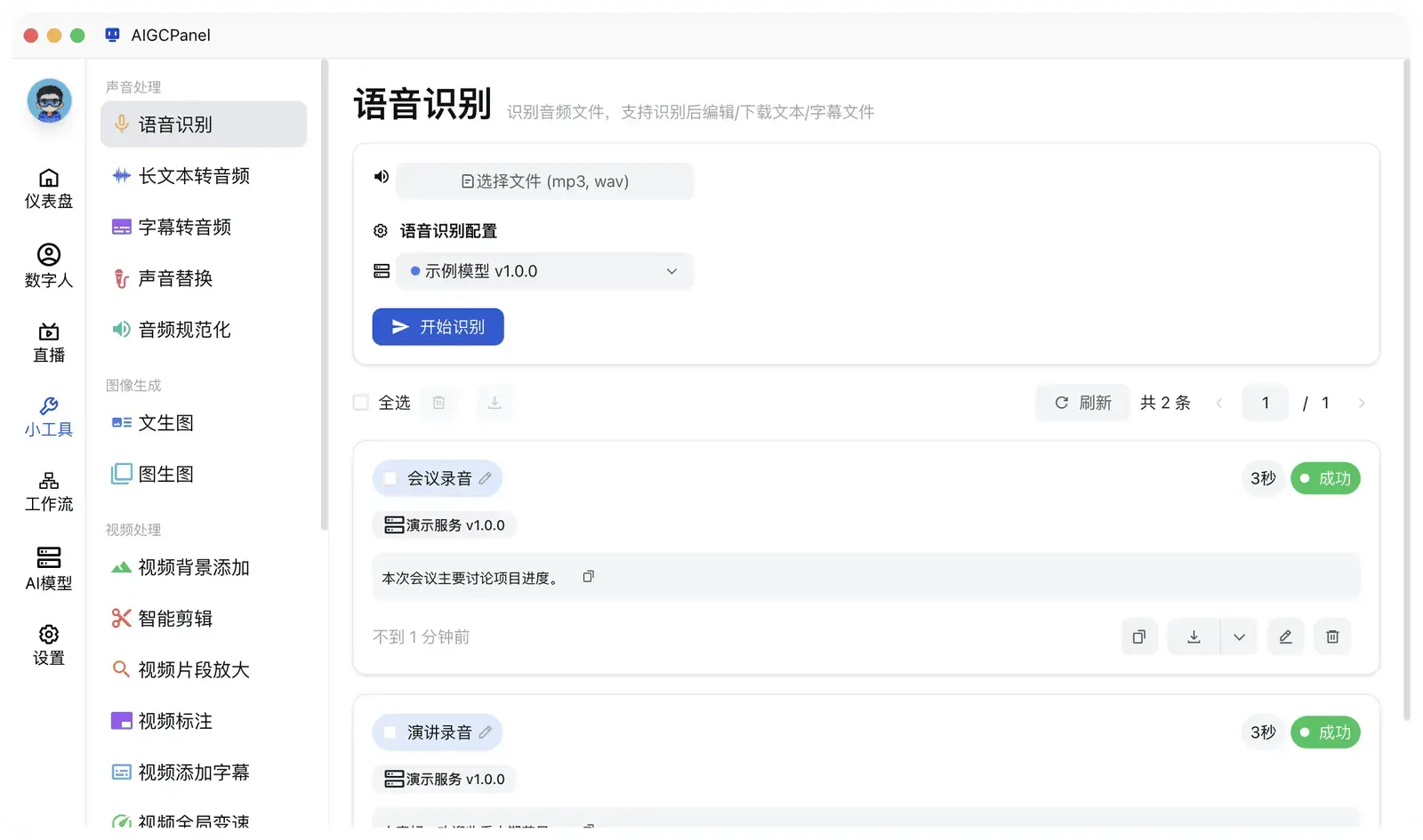Click 选择文件 (mp3, wav) to choose audio
The height and width of the screenshot is (840, 1423).
545,181
